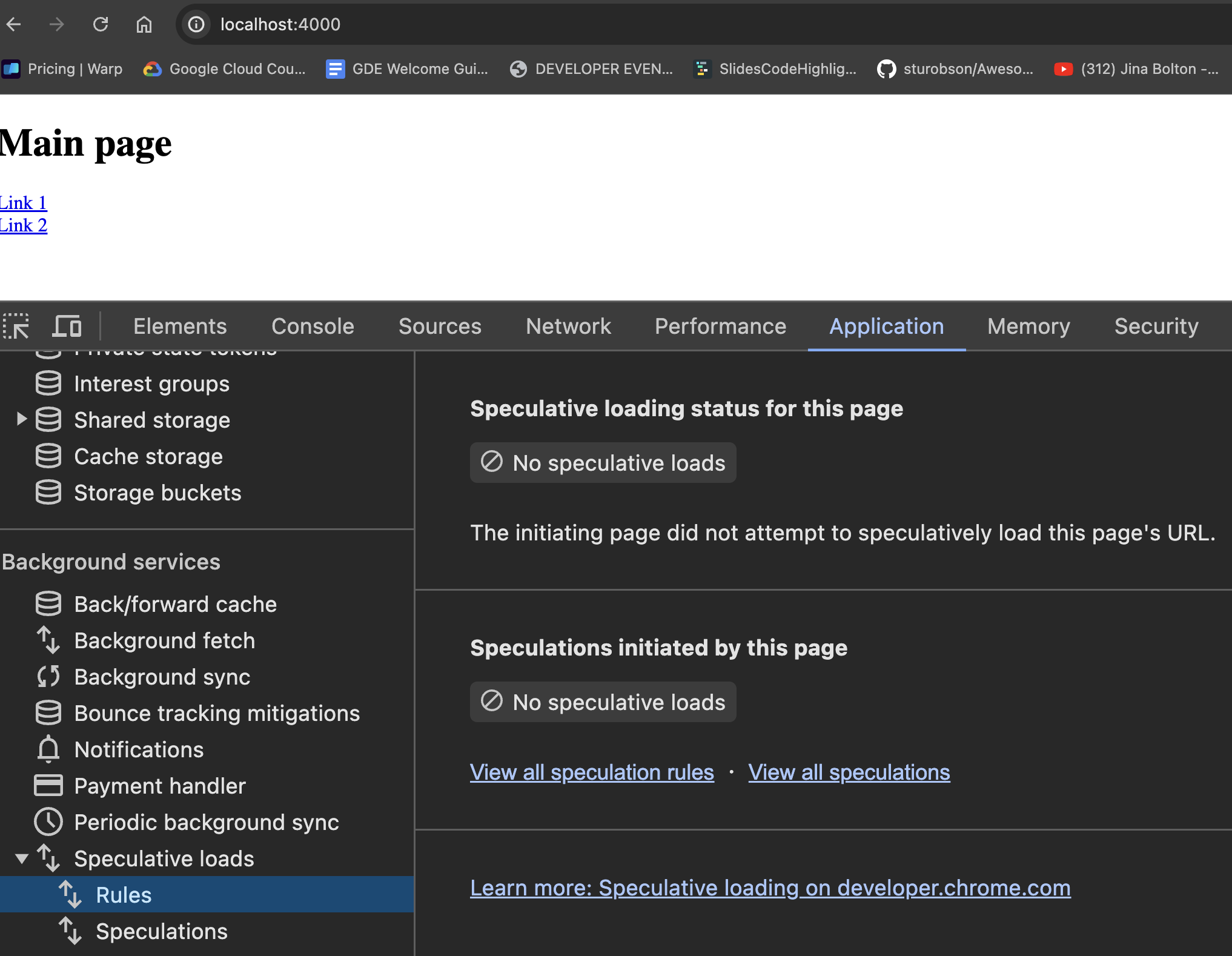Click the browser home icon

144,24
